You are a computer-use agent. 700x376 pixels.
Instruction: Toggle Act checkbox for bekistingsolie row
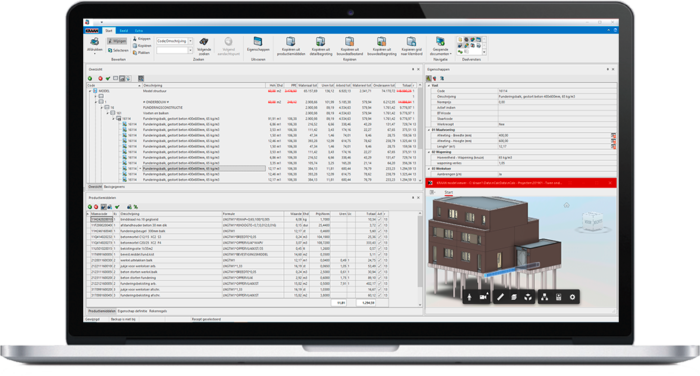380,248
